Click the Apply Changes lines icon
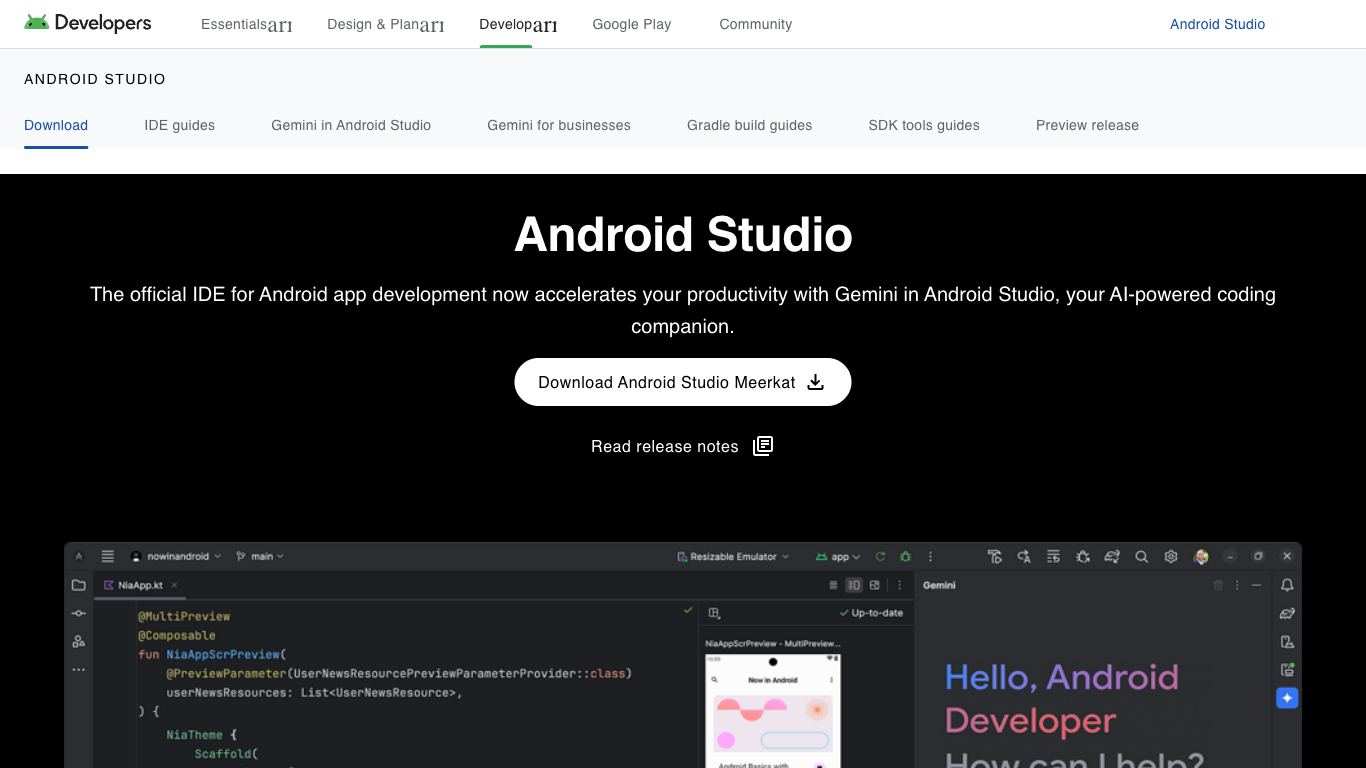Screen dimensions: 1366x768 (x=1053, y=557)
